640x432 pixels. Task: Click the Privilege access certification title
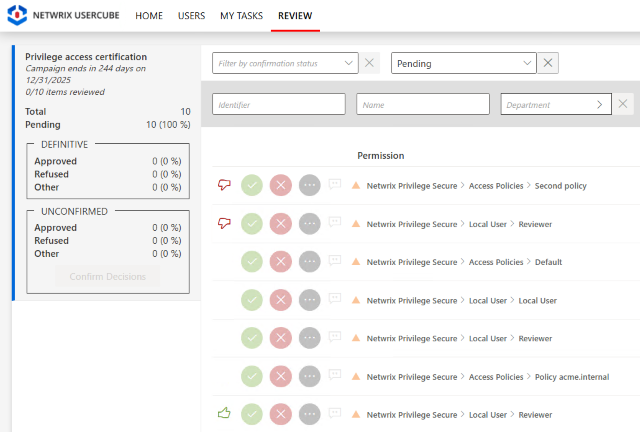86,57
